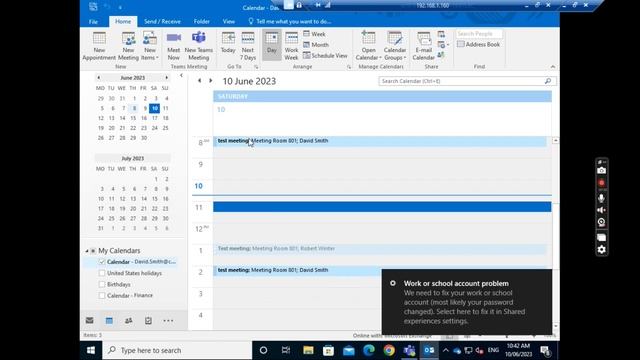This screenshot has width=640, height=360.
Task: Start a Meet Now Teams call
Action: tap(173, 46)
